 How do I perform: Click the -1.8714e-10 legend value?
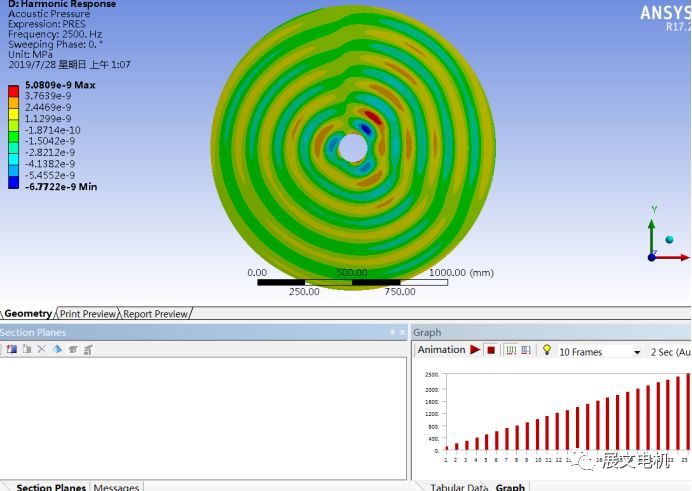coord(53,130)
